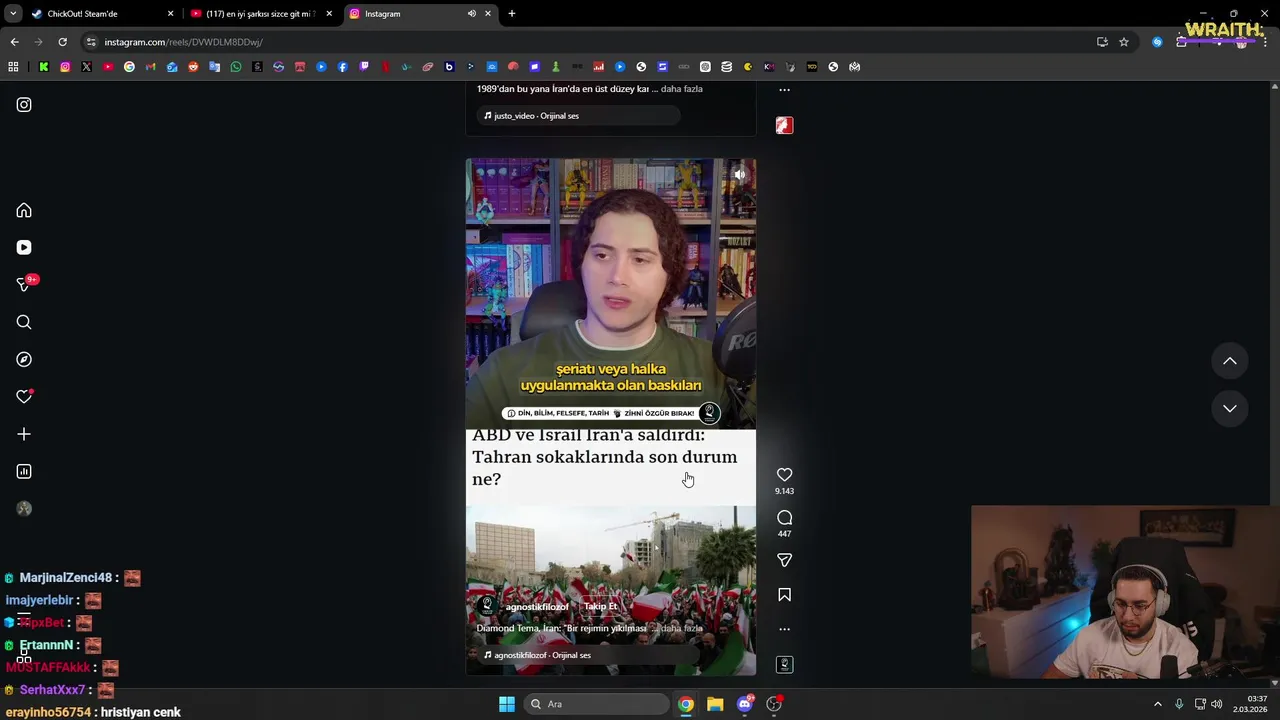1280x720 pixels.
Task: Open Notifications heart in the sidebar
Action: [x=24, y=397]
